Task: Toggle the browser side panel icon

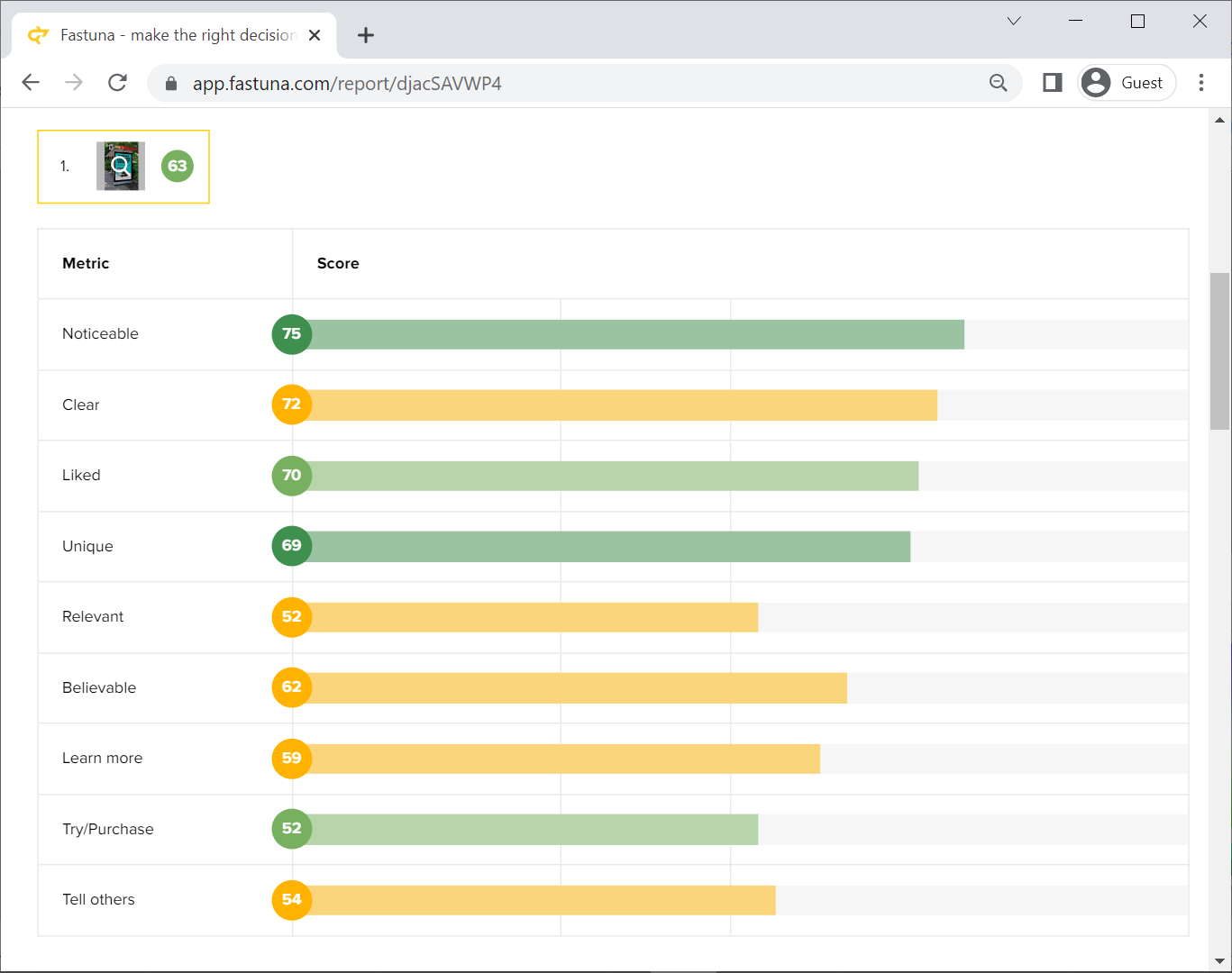Action: (1052, 83)
